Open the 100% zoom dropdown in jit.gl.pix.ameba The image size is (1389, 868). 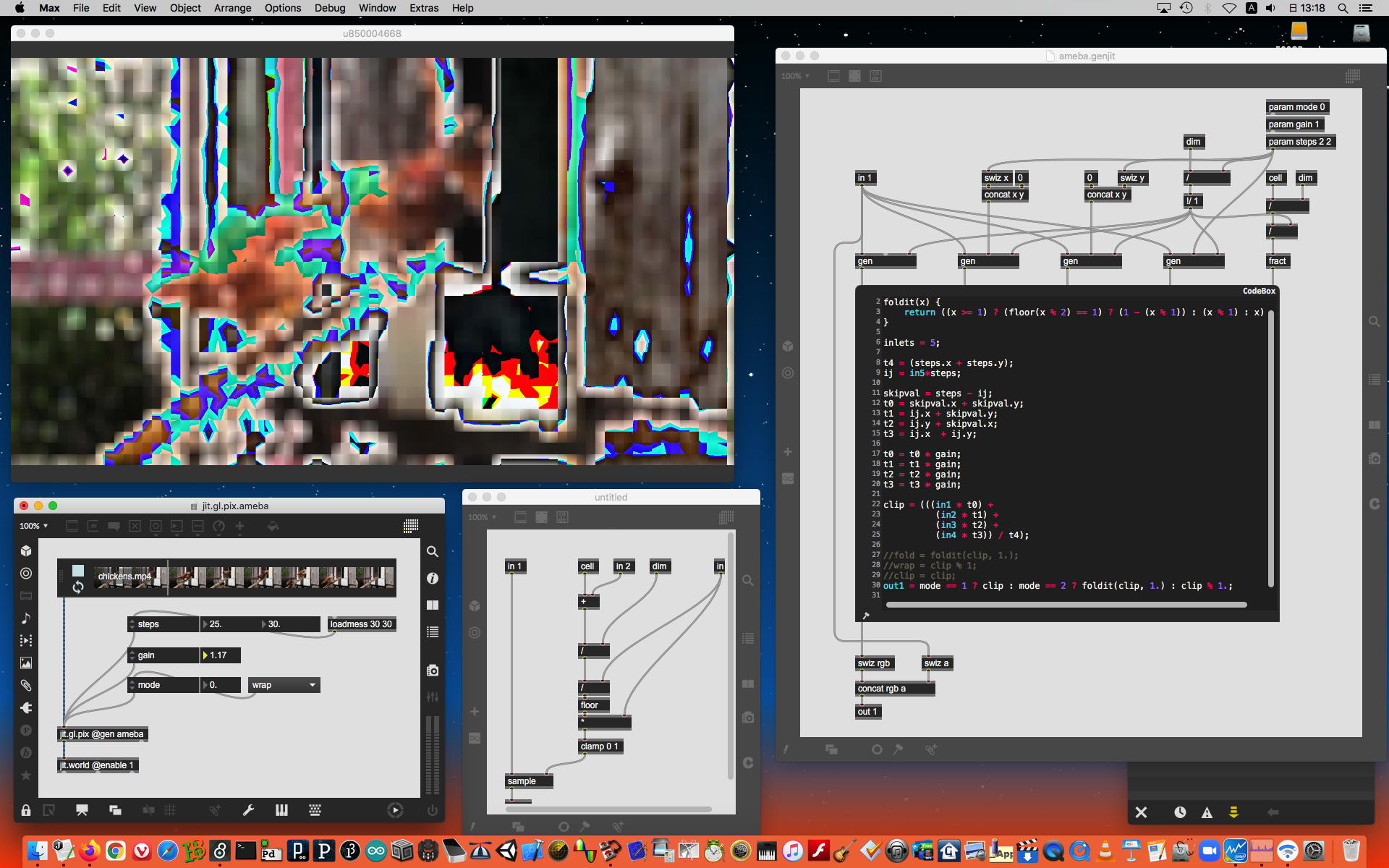pyautogui.click(x=34, y=526)
